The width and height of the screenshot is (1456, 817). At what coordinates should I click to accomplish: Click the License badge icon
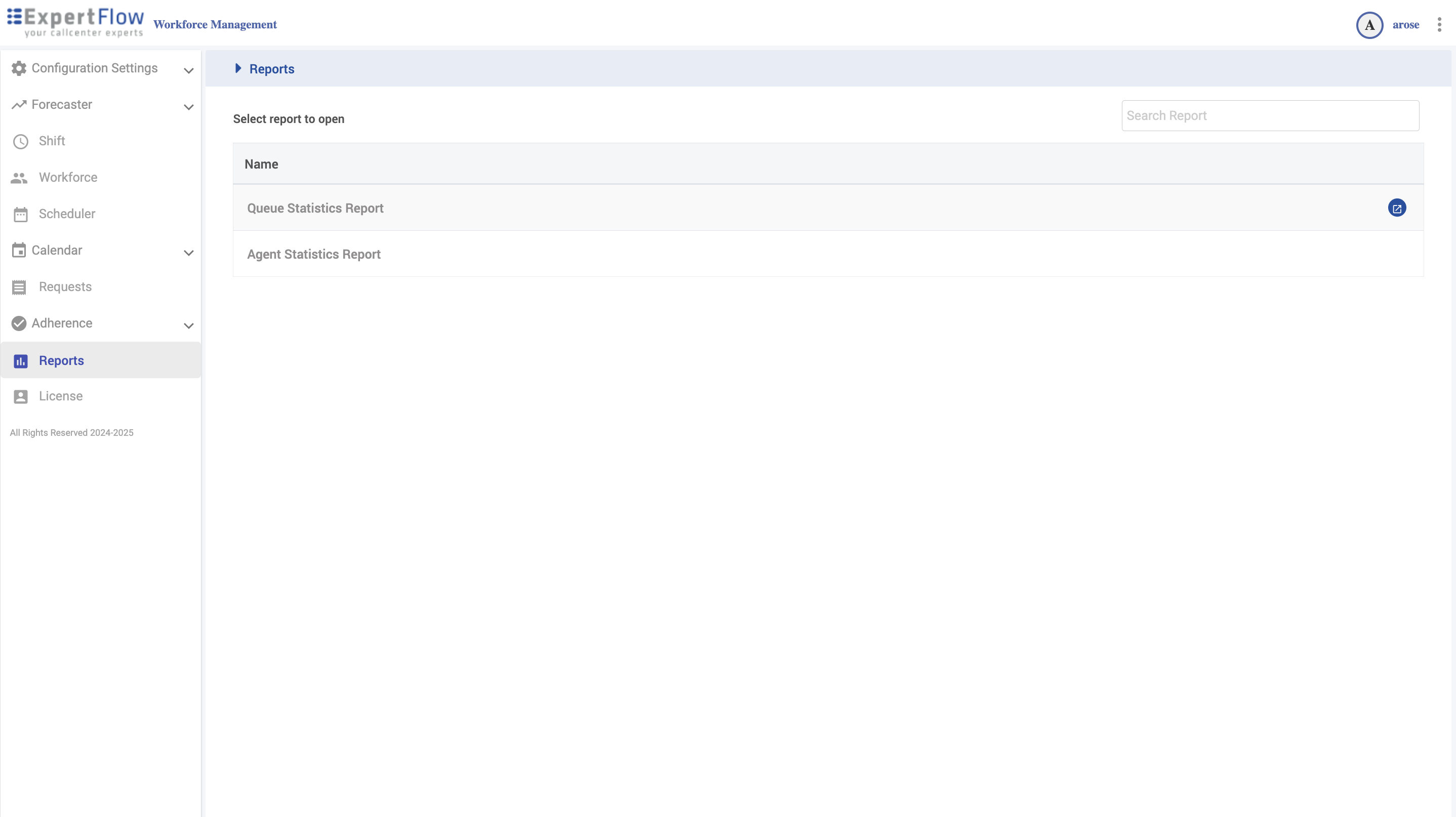[20, 397]
